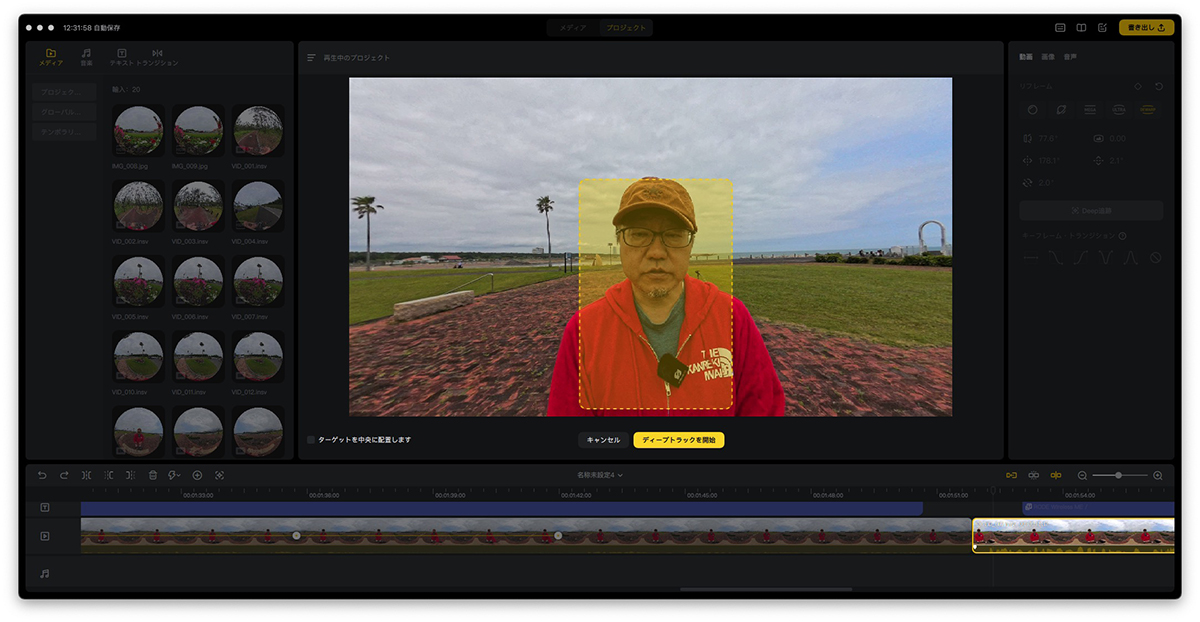Click the trim-left icon in timeline toolbar
The image size is (1200, 622).
(109, 475)
